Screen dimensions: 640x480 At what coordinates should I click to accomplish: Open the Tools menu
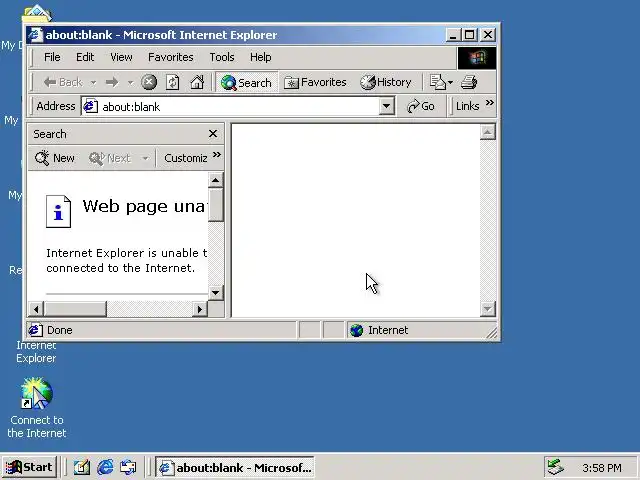[x=222, y=57]
